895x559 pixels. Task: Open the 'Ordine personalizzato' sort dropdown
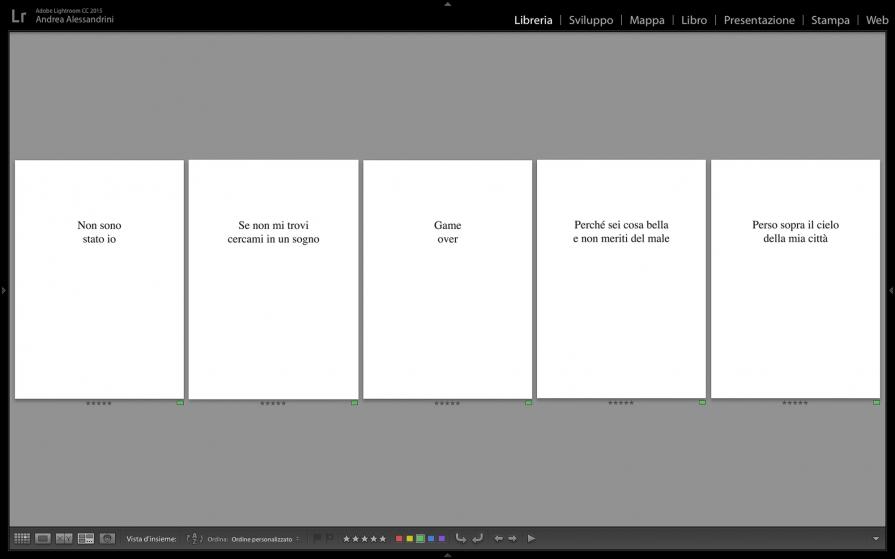(264, 539)
